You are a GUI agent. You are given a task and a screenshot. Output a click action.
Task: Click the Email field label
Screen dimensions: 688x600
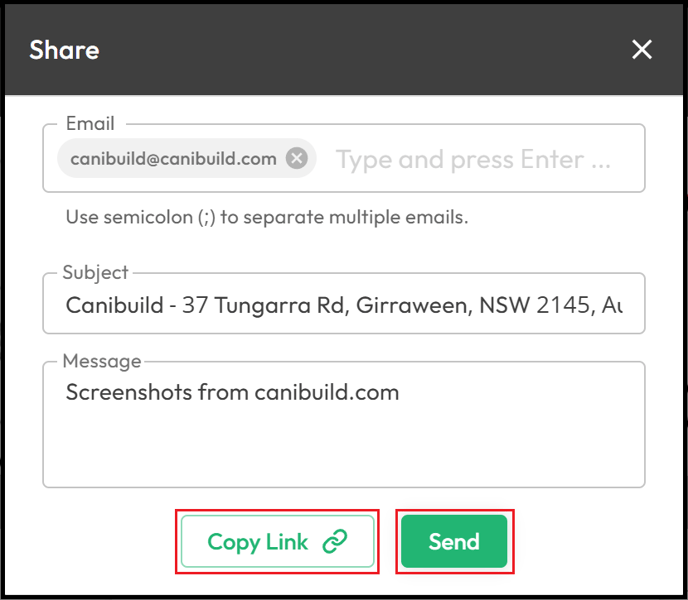[x=90, y=123]
